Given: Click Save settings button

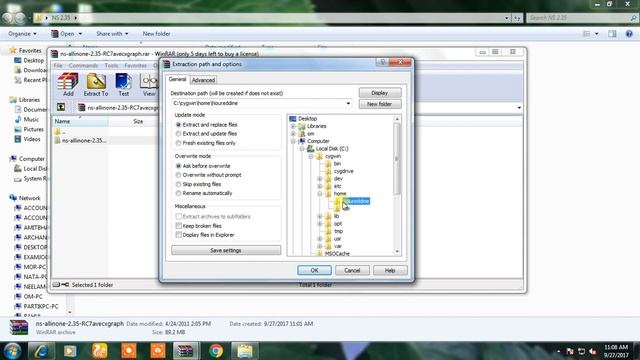Looking at the screenshot, I should 226,250.
